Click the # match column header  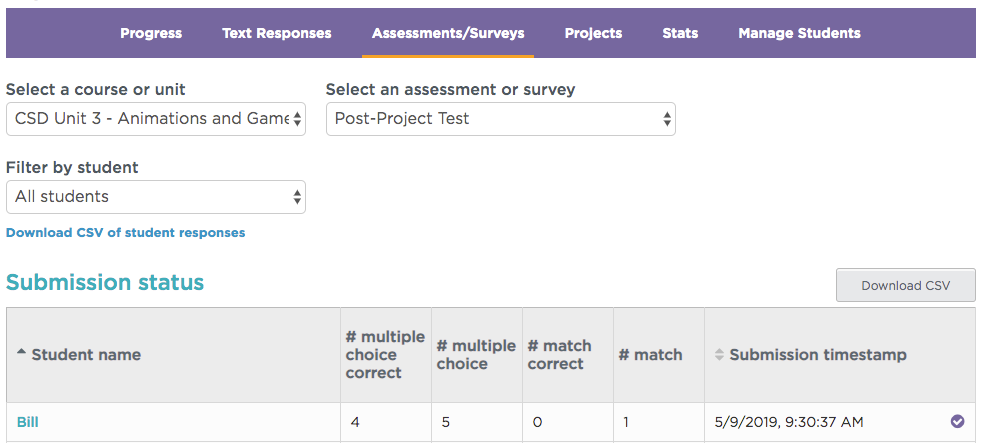[x=659, y=355]
